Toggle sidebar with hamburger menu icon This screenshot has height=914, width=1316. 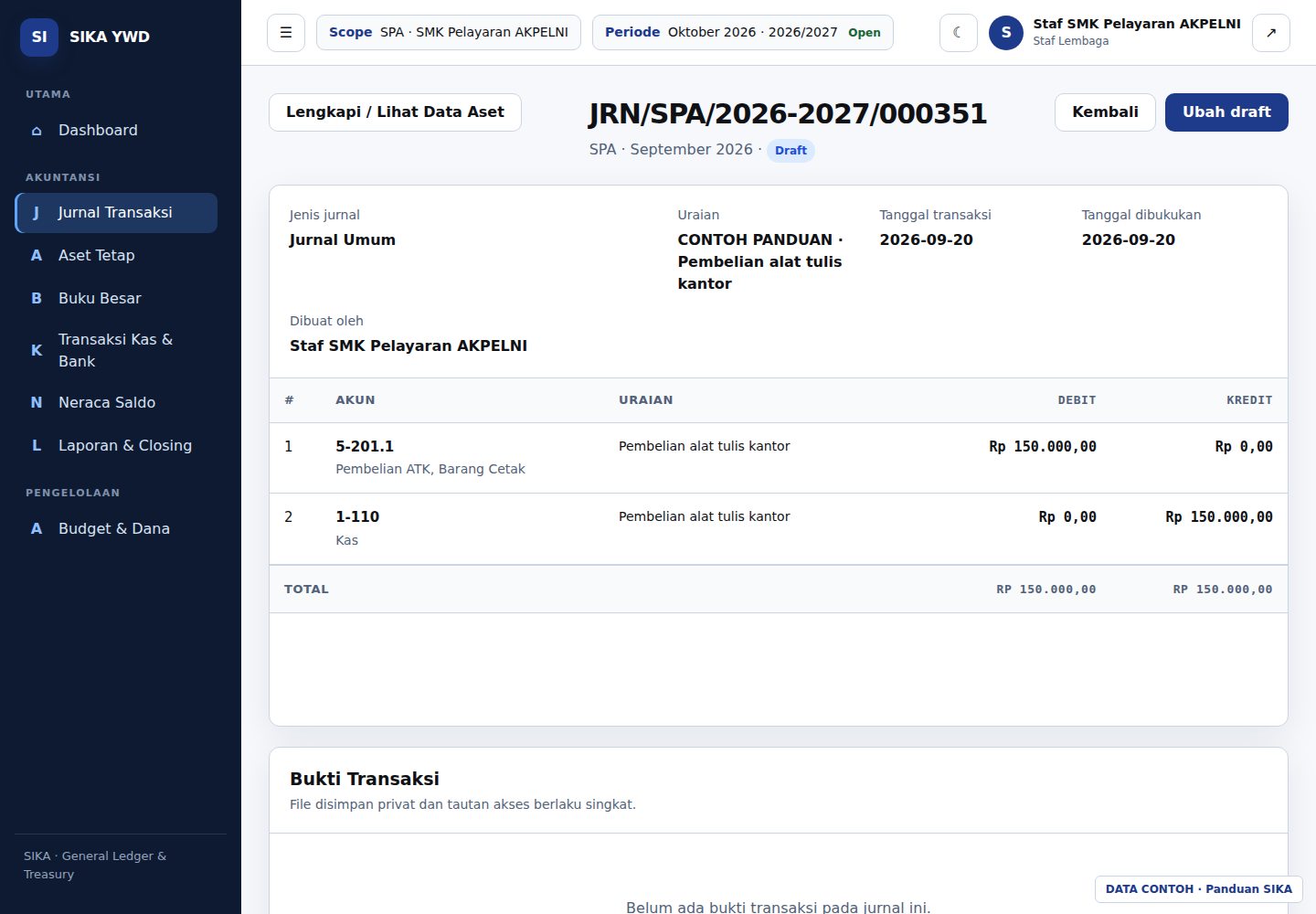tap(286, 33)
